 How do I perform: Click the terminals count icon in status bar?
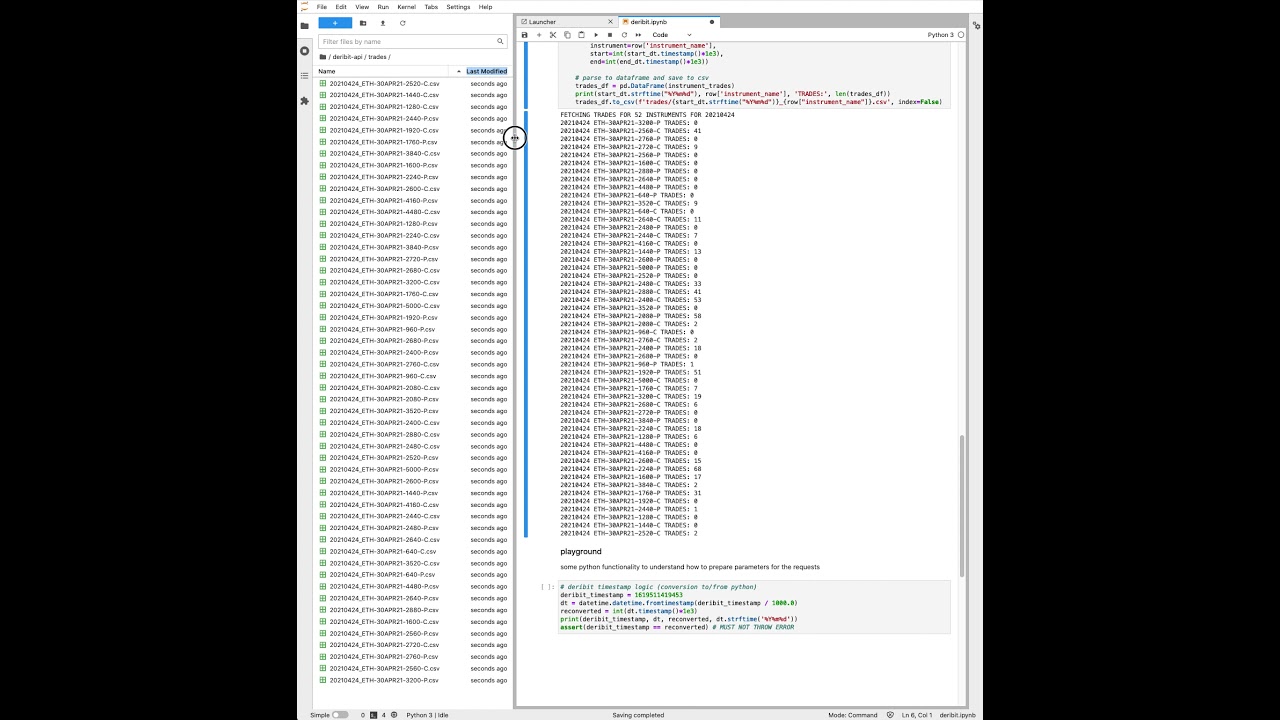tap(372, 715)
